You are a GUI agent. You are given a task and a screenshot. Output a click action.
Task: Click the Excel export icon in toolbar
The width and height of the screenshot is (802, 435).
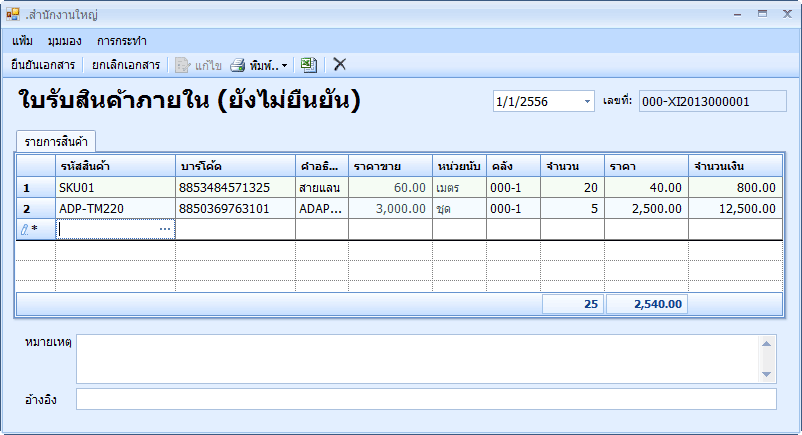pyautogui.click(x=309, y=65)
